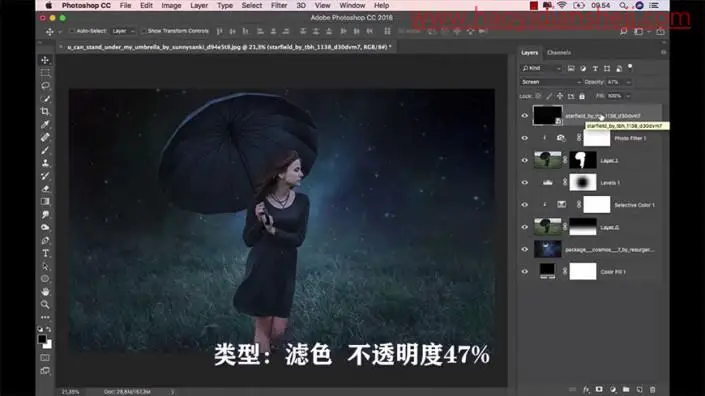Create a new group folder icon
Viewport: 705px width, 396px height.
626,389
